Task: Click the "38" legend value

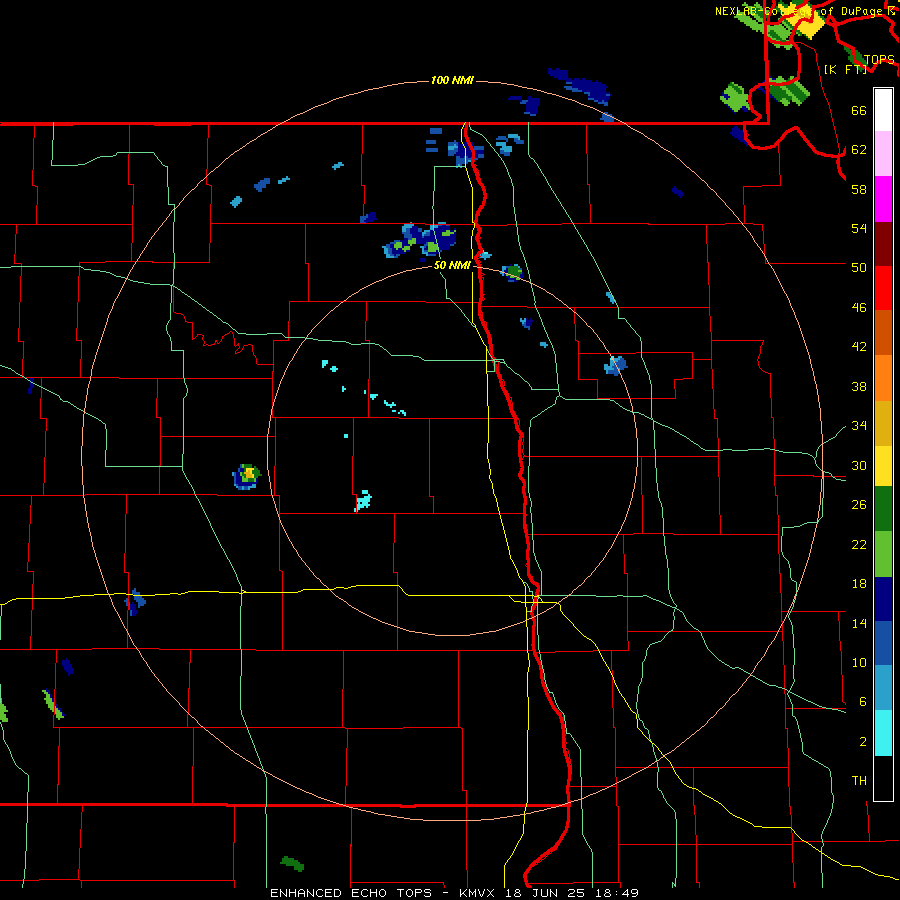Action: pos(859,386)
